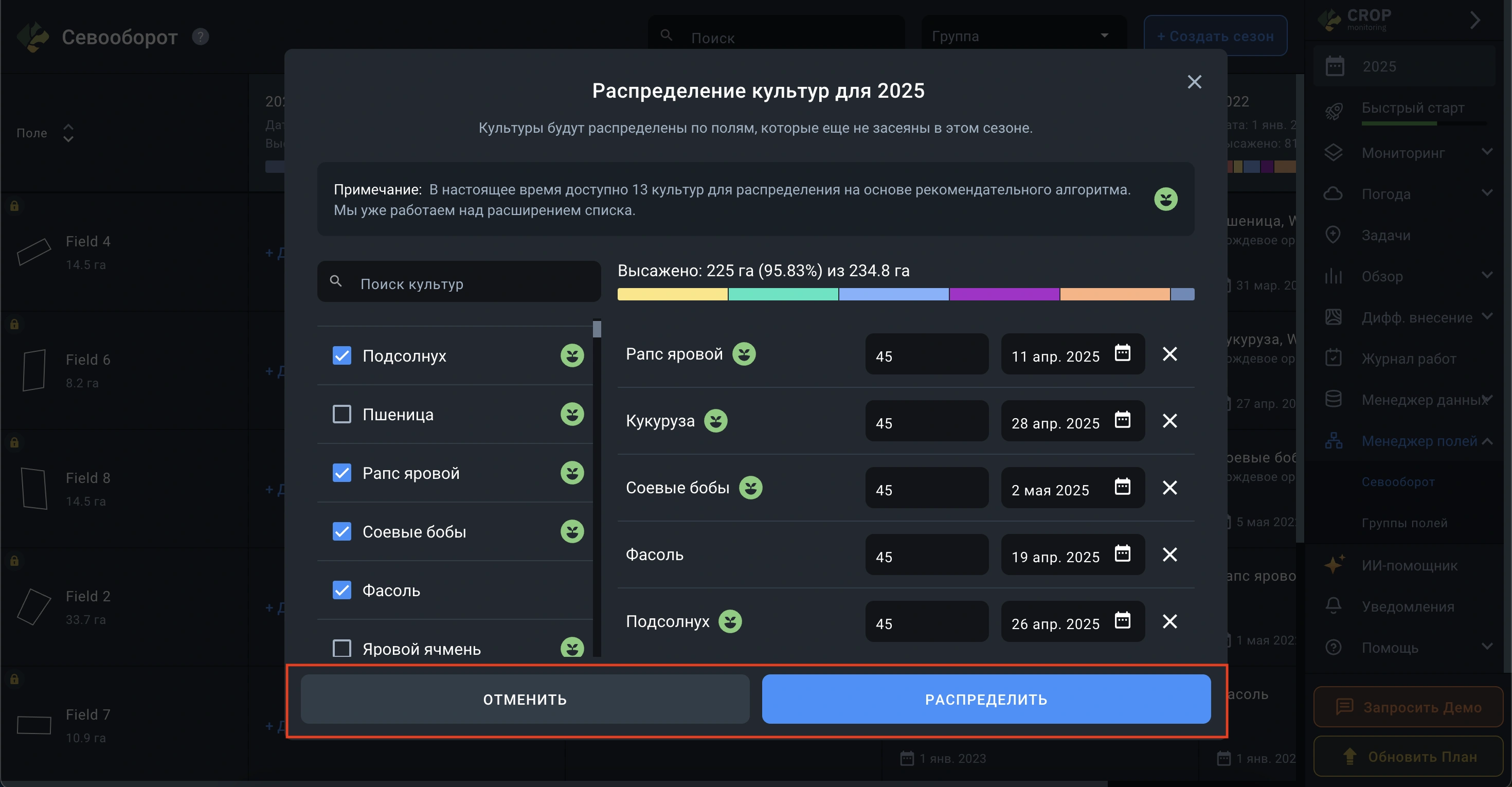The width and height of the screenshot is (1512, 787).
Task: Click calendar icon in Соевые бобы row
Action: tap(1122, 487)
